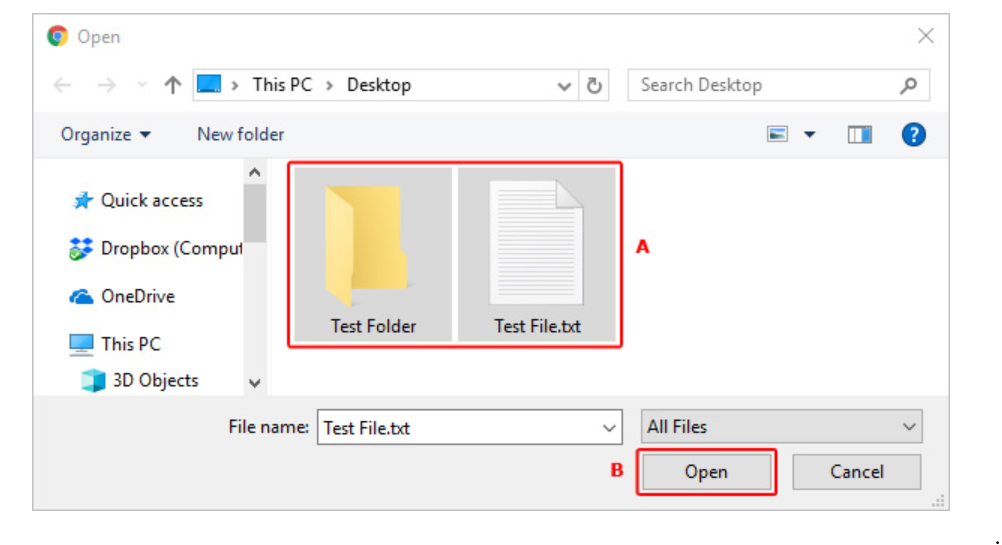This screenshot has width=1002, height=545.
Task: Click the change view icon
Action: click(778, 135)
